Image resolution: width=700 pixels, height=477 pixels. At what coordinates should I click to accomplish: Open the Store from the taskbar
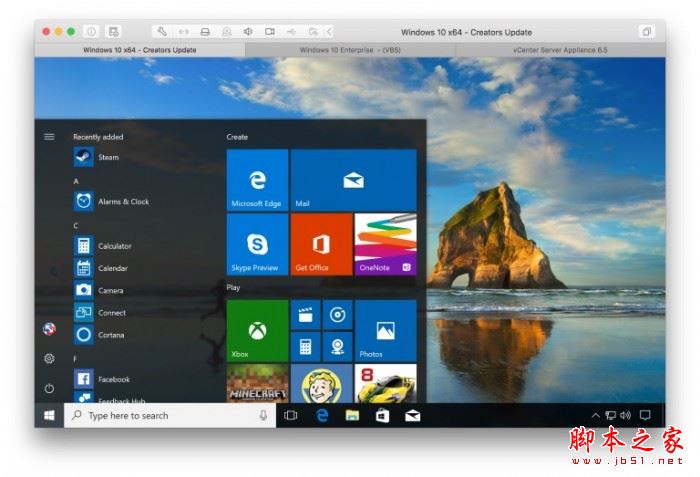click(x=382, y=416)
